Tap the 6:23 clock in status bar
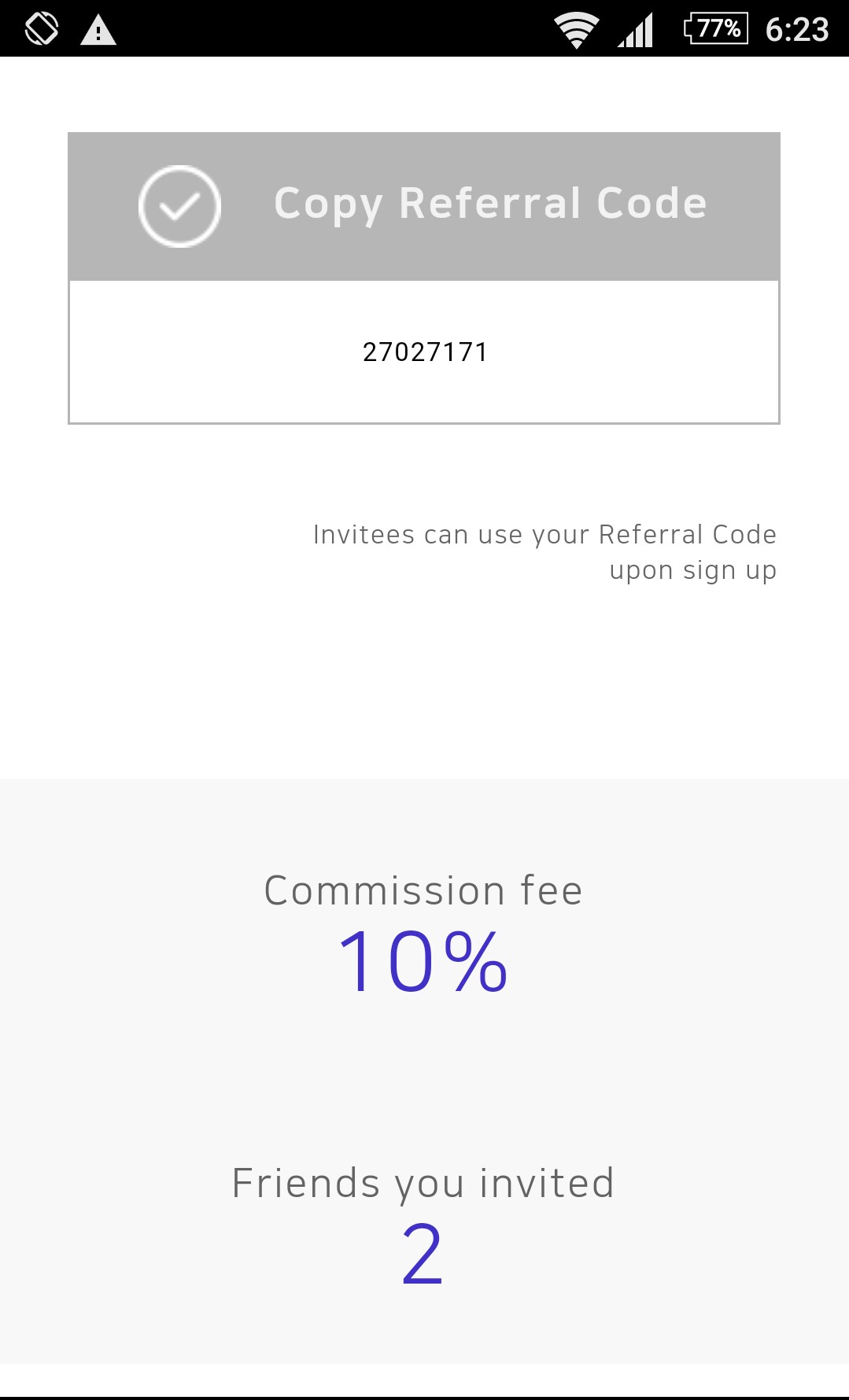The height and width of the screenshot is (1400, 849). 797,30
